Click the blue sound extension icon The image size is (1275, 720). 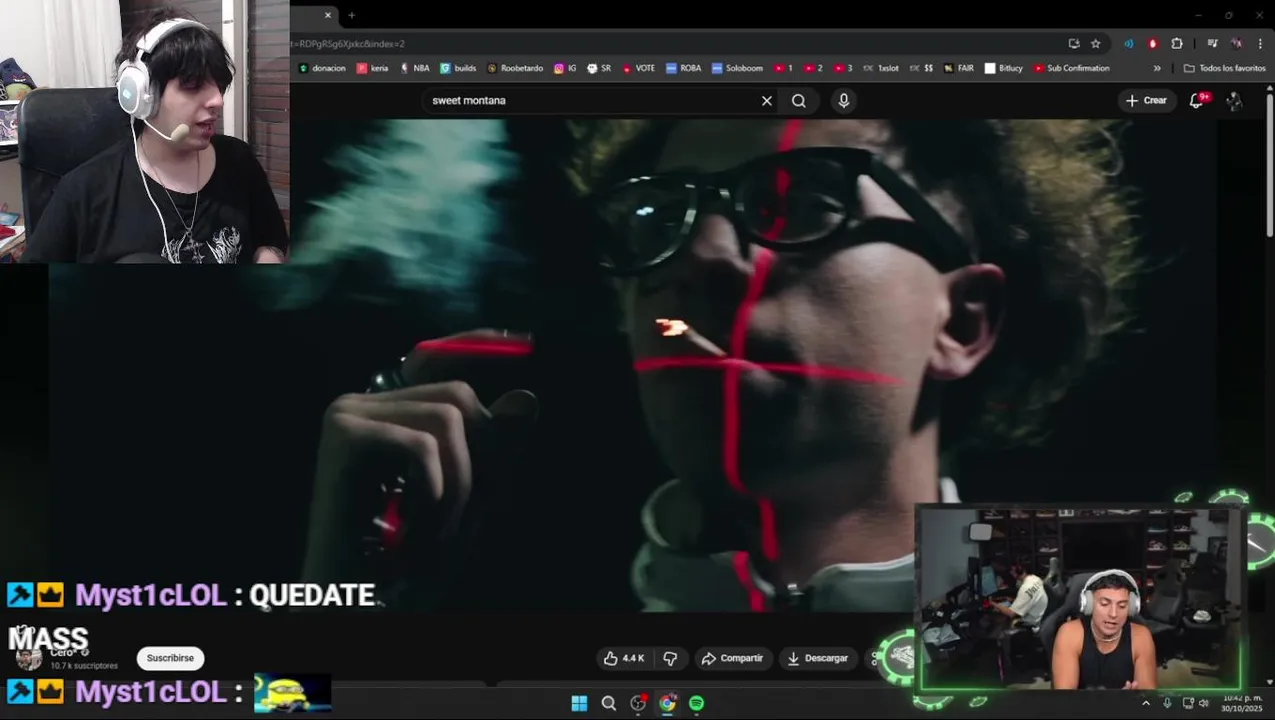pyautogui.click(x=1129, y=44)
